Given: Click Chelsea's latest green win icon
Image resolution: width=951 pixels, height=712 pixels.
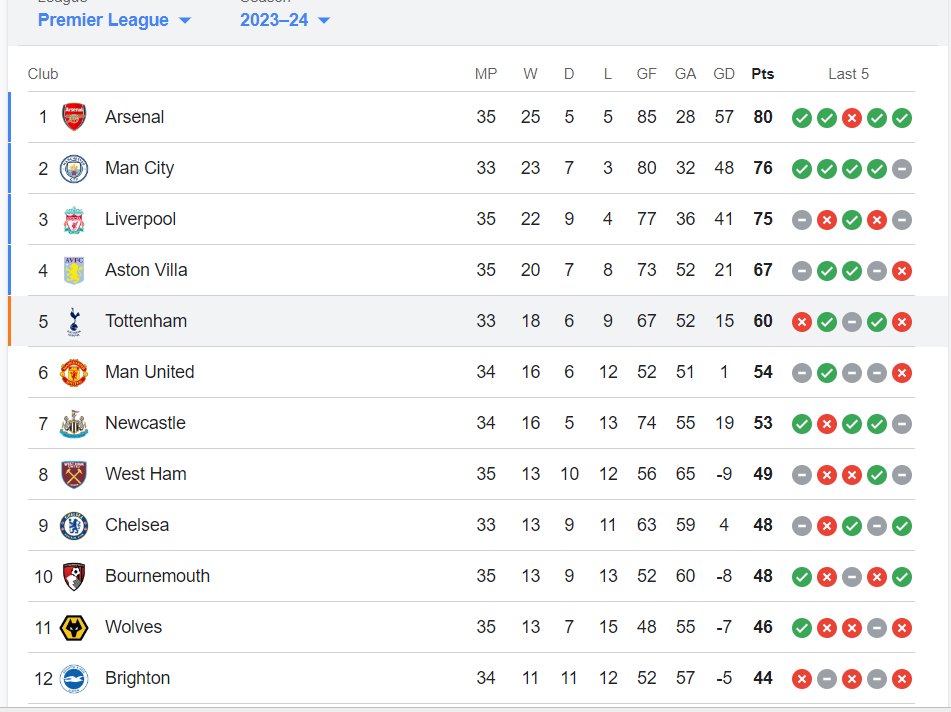Looking at the screenshot, I should coord(902,526).
